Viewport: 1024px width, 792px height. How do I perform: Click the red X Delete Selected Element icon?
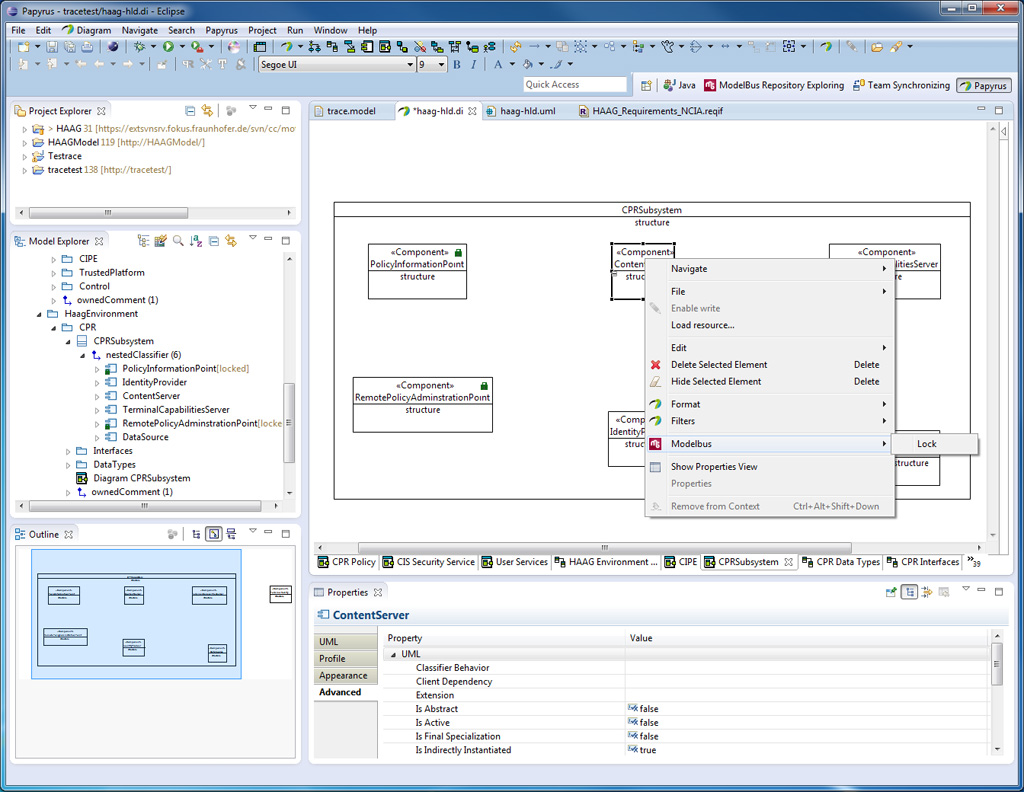656,364
